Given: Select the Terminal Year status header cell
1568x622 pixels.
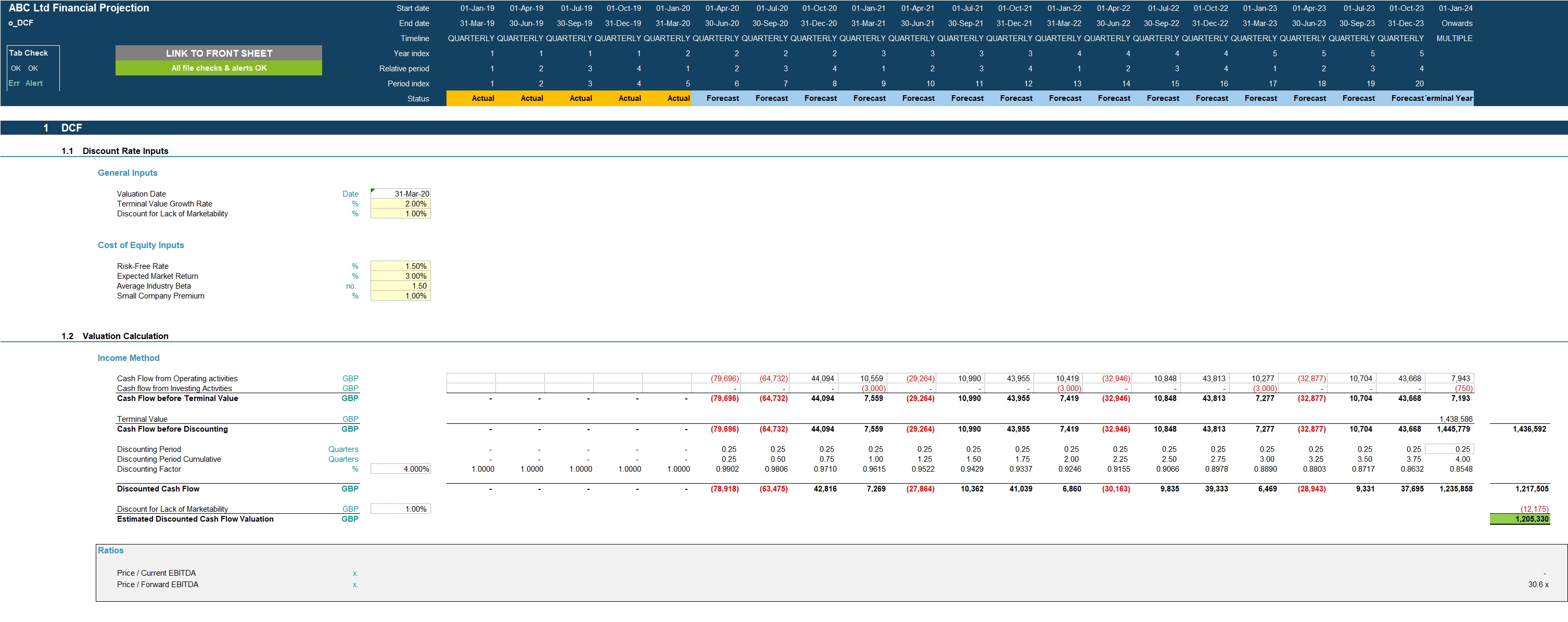Looking at the screenshot, I should [x=1449, y=98].
